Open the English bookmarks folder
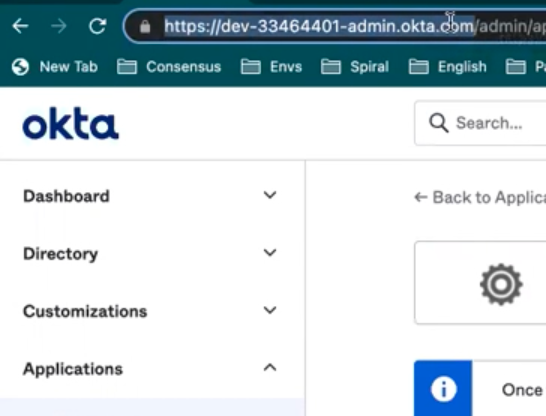 (x=447, y=66)
